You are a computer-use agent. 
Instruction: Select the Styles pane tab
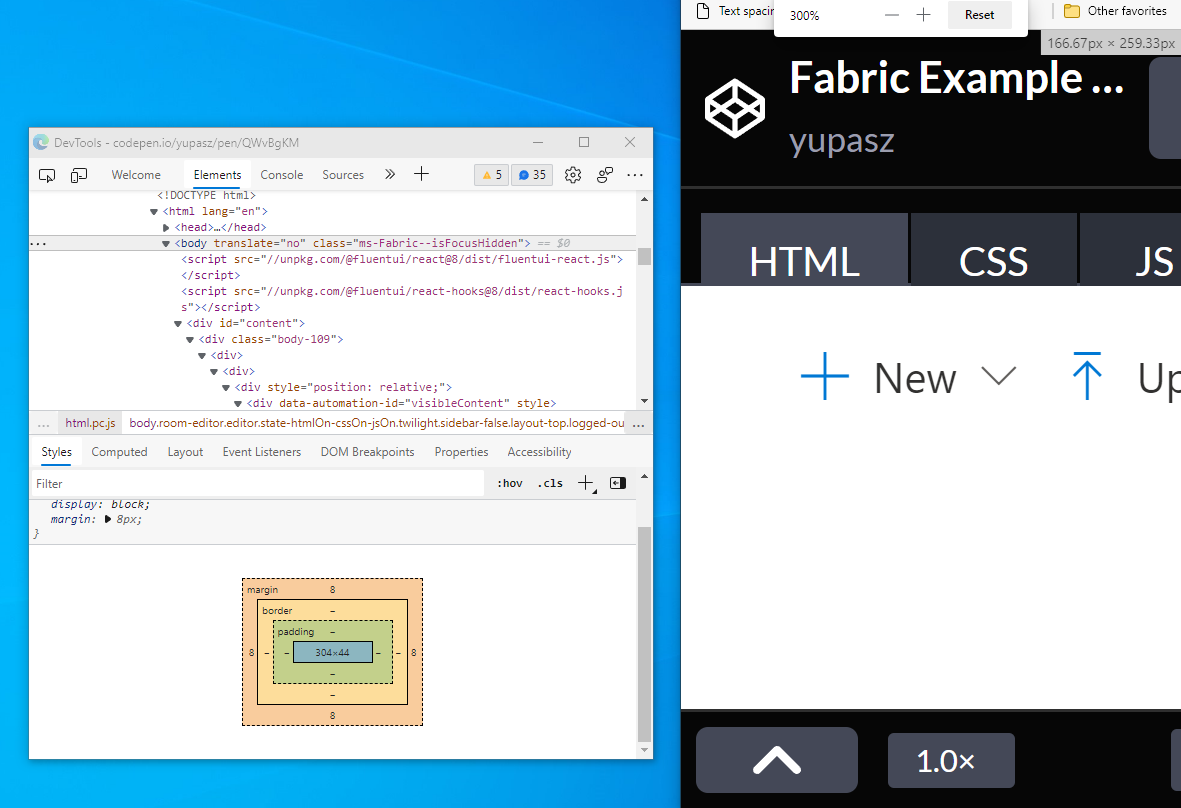pyautogui.click(x=56, y=452)
